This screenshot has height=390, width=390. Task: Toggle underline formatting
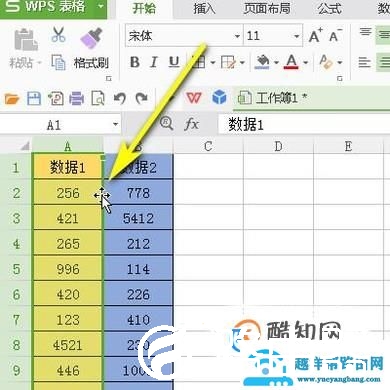(174, 62)
